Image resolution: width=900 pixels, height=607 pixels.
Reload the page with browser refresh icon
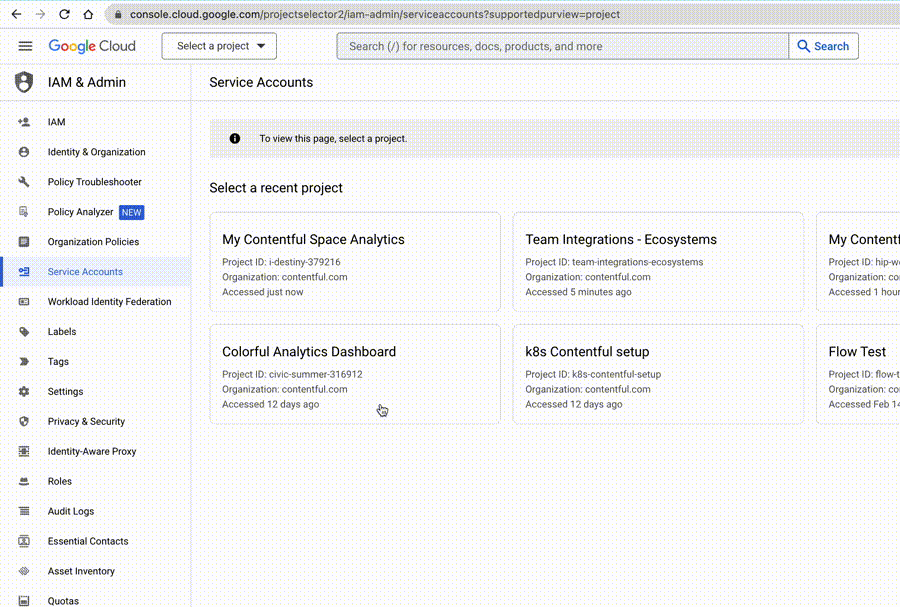[65, 15]
